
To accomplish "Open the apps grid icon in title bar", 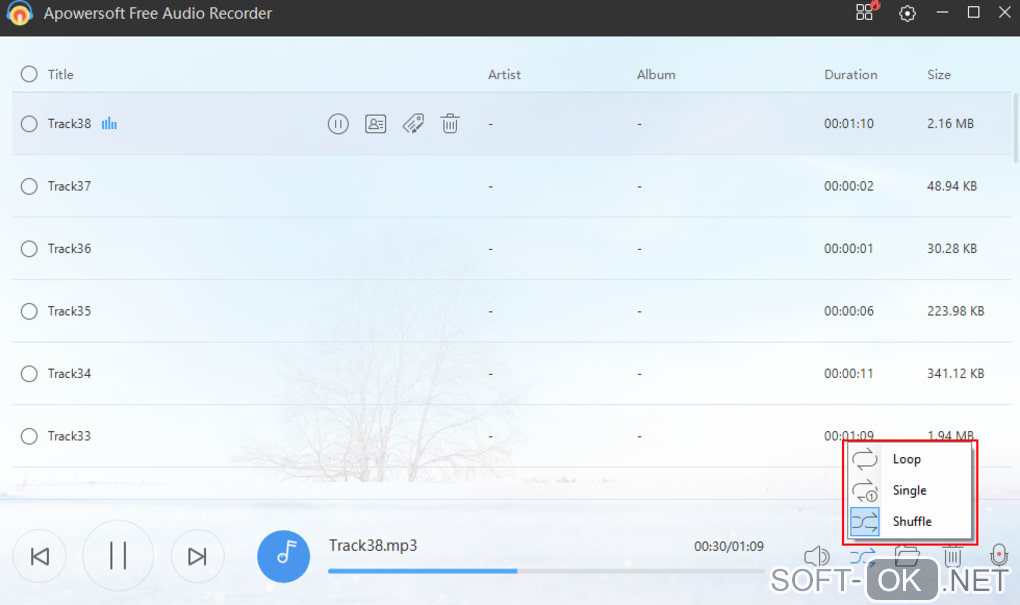I will pos(865,12).
